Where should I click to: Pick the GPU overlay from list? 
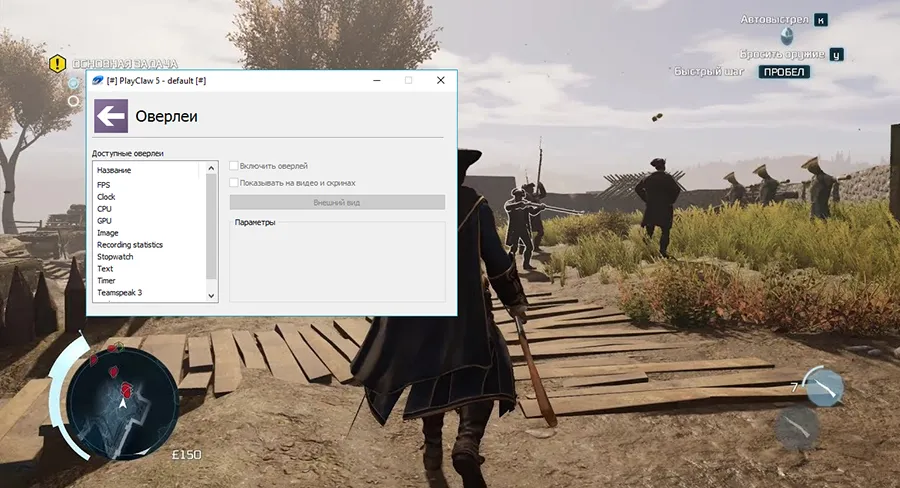pos(104,221)
